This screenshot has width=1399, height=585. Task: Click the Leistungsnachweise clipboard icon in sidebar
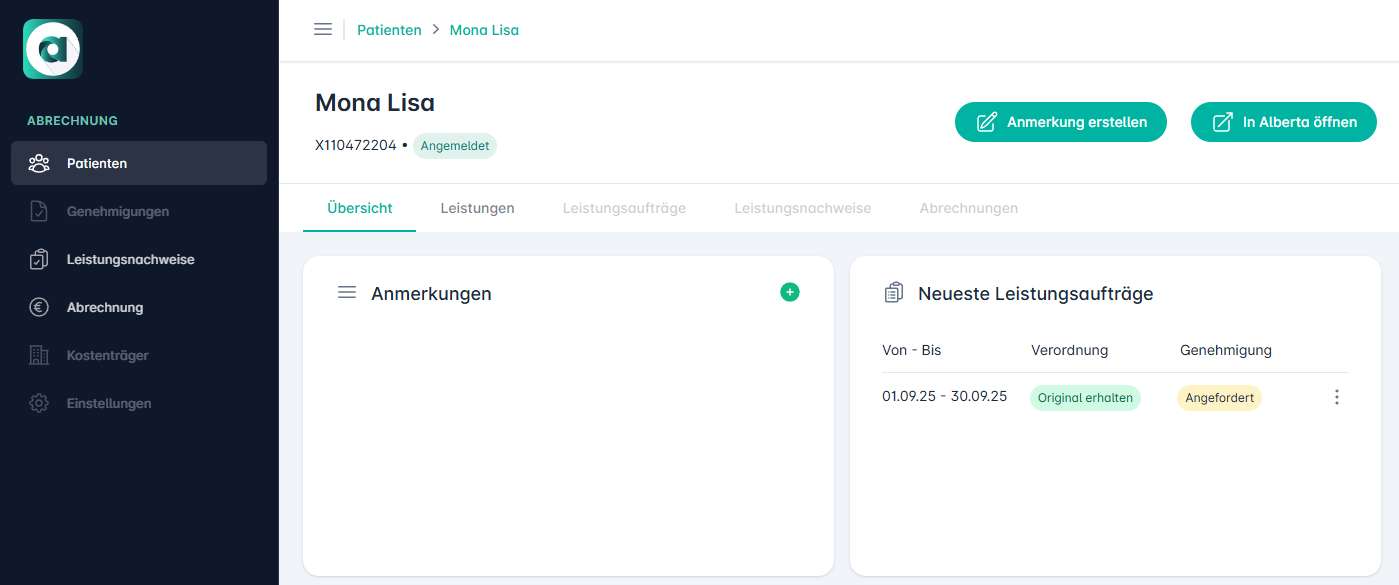point(39,260)
